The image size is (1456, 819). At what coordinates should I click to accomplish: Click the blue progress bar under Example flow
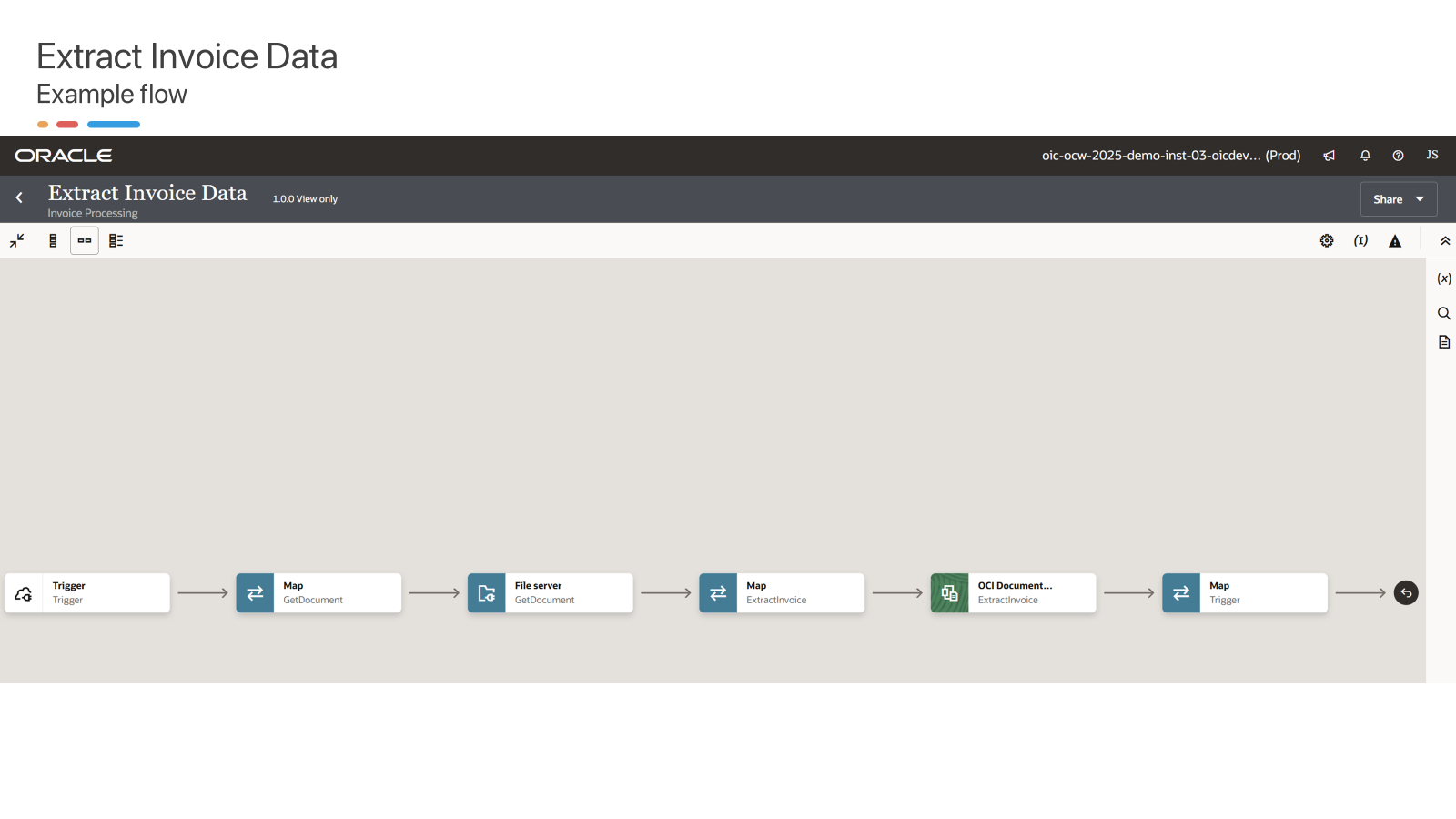tap(113, 124)
